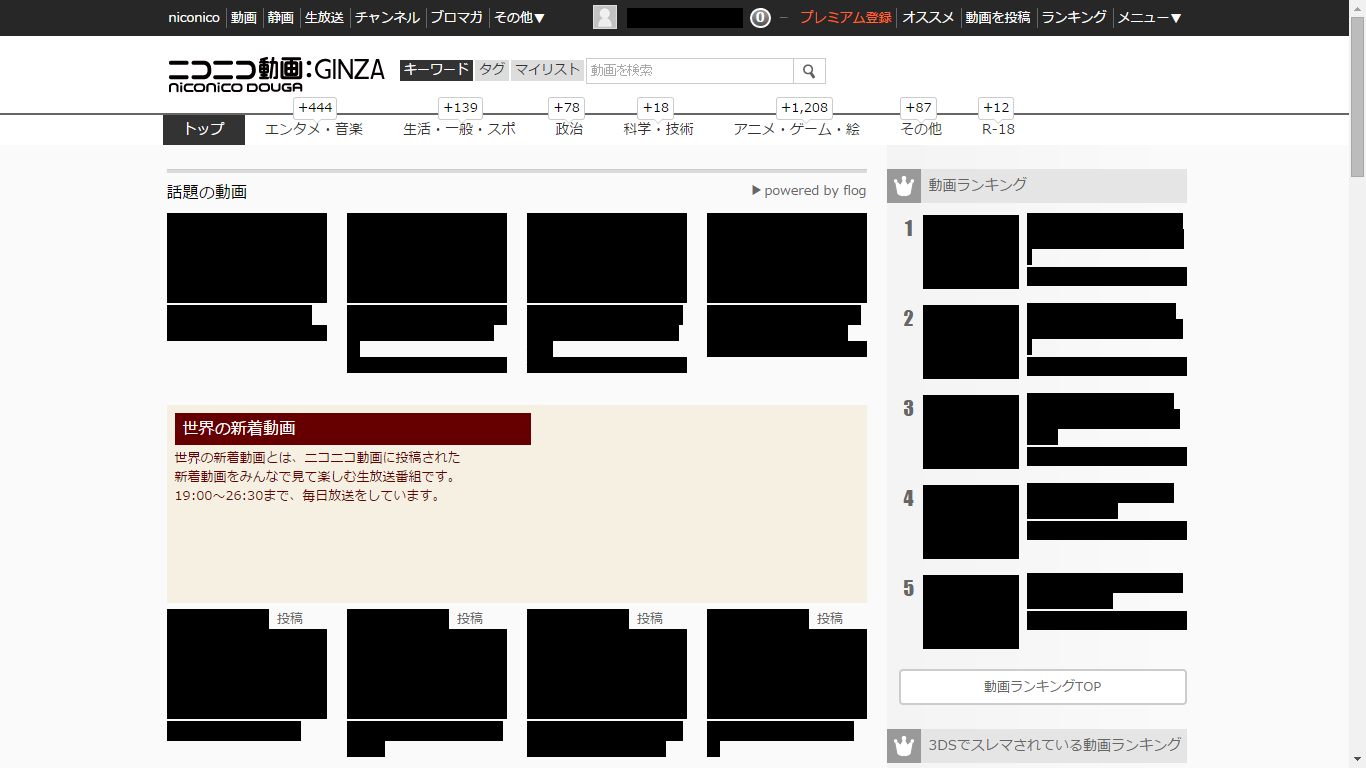Click the +444 new count badge
This screenshot has height=768, width=1366.
pyautogui.click(x=315, y=108)
